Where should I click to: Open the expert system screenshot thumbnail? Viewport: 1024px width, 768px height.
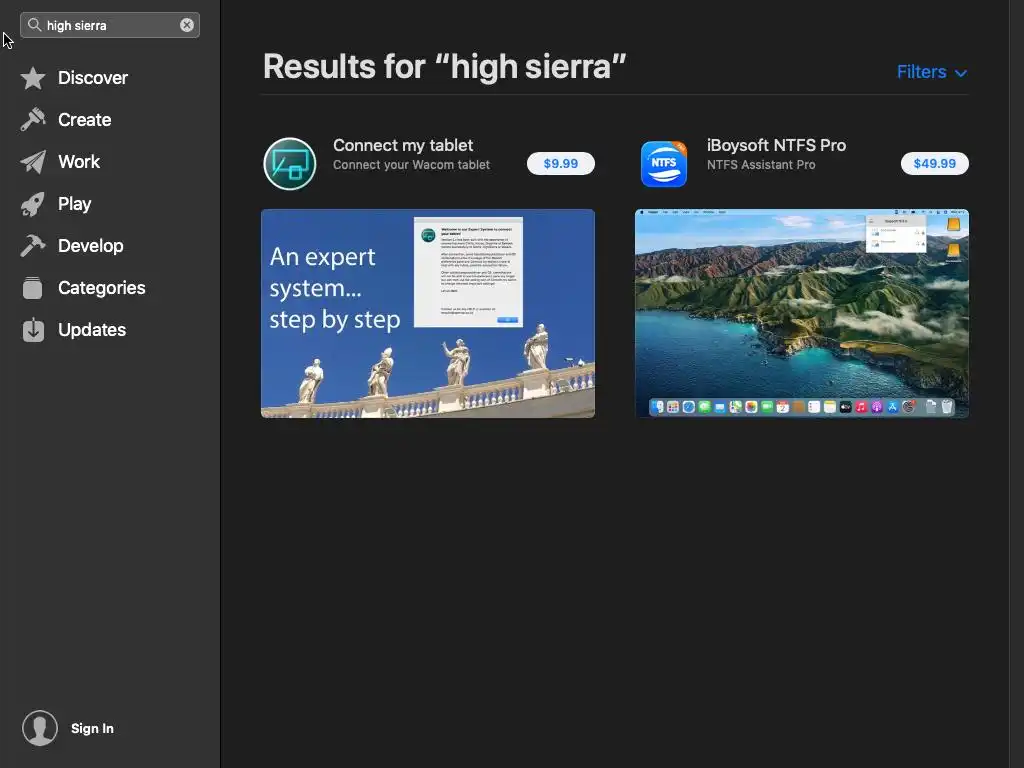click(x=428, y=313)
